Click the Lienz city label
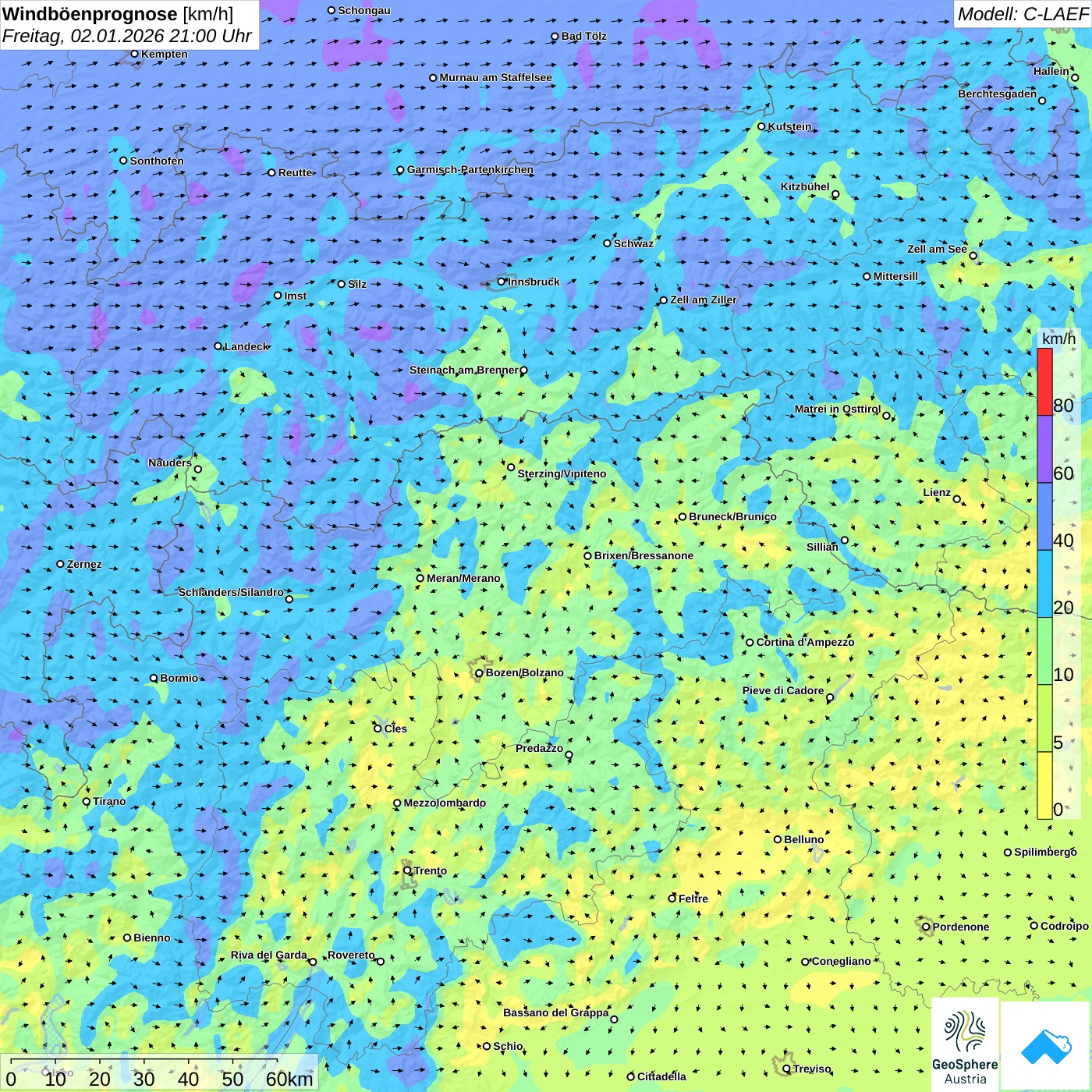The image size is (1092, 1092). 937,492
